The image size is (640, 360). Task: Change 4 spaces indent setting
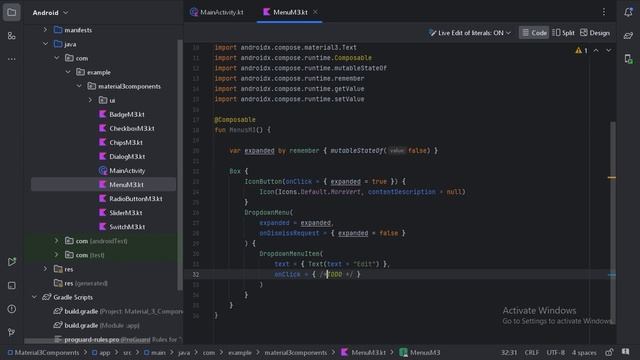click(584, 352)
